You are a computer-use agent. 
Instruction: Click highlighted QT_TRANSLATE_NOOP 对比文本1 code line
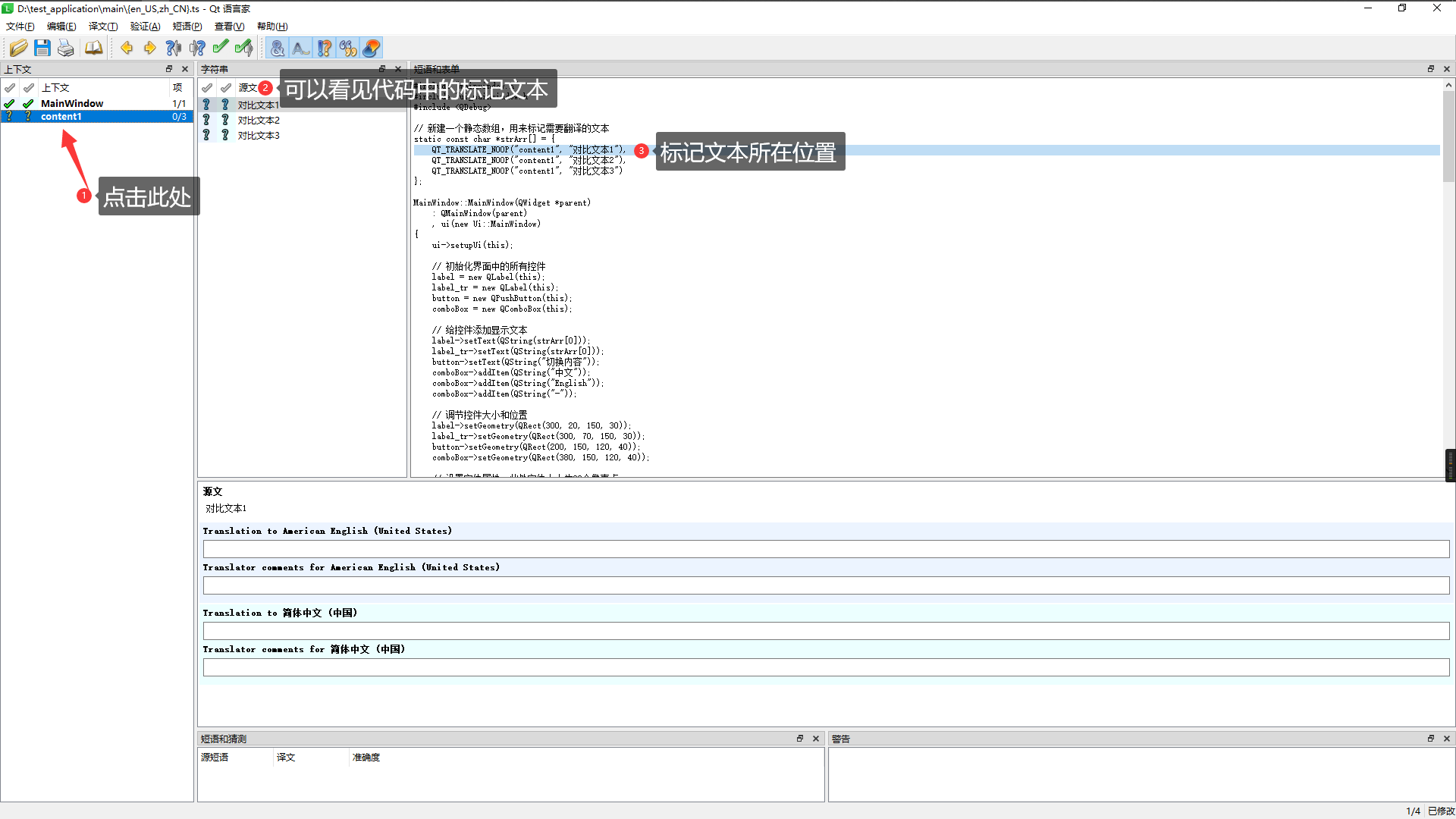[926, 150]
